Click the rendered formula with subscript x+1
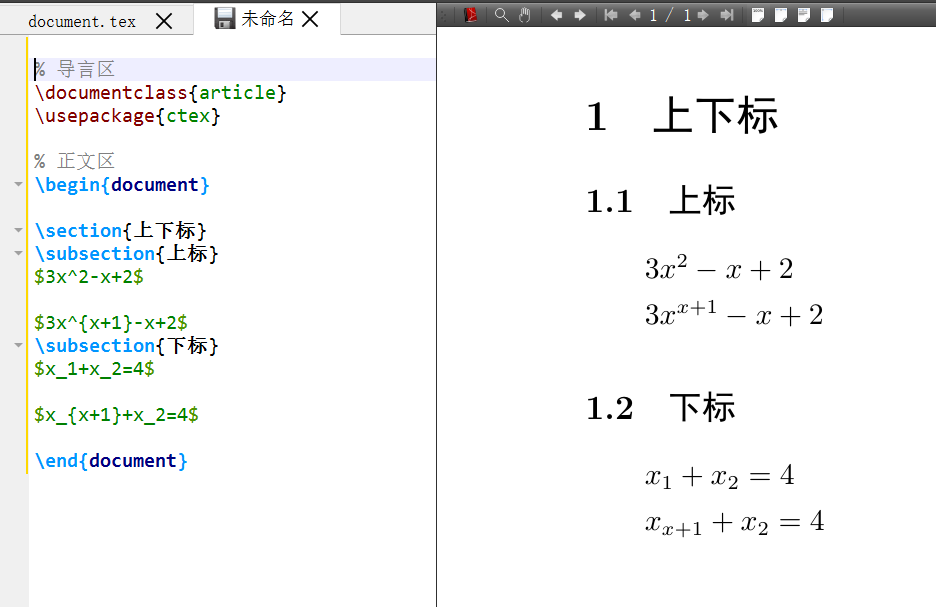 point(735,523)
